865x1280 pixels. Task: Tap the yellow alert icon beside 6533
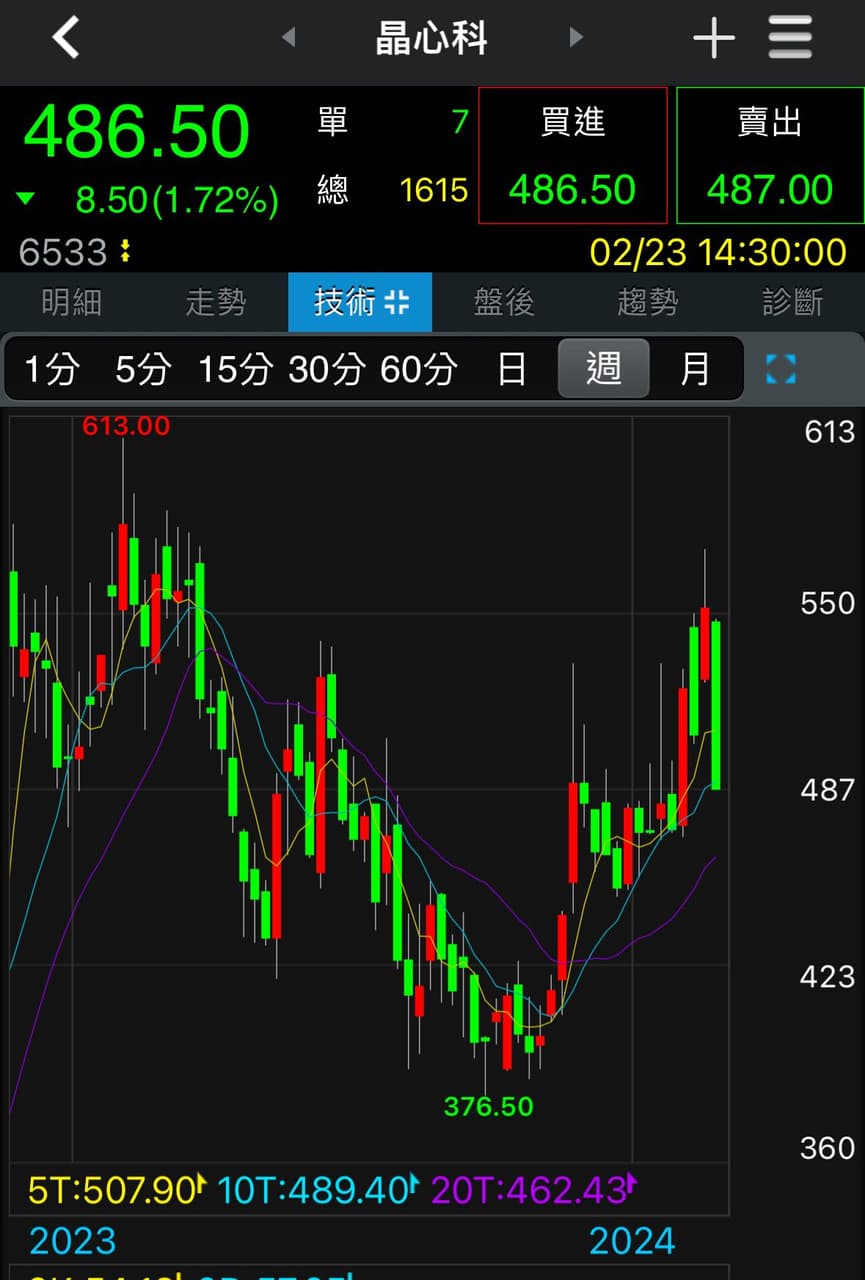click(x=125, y=251)
